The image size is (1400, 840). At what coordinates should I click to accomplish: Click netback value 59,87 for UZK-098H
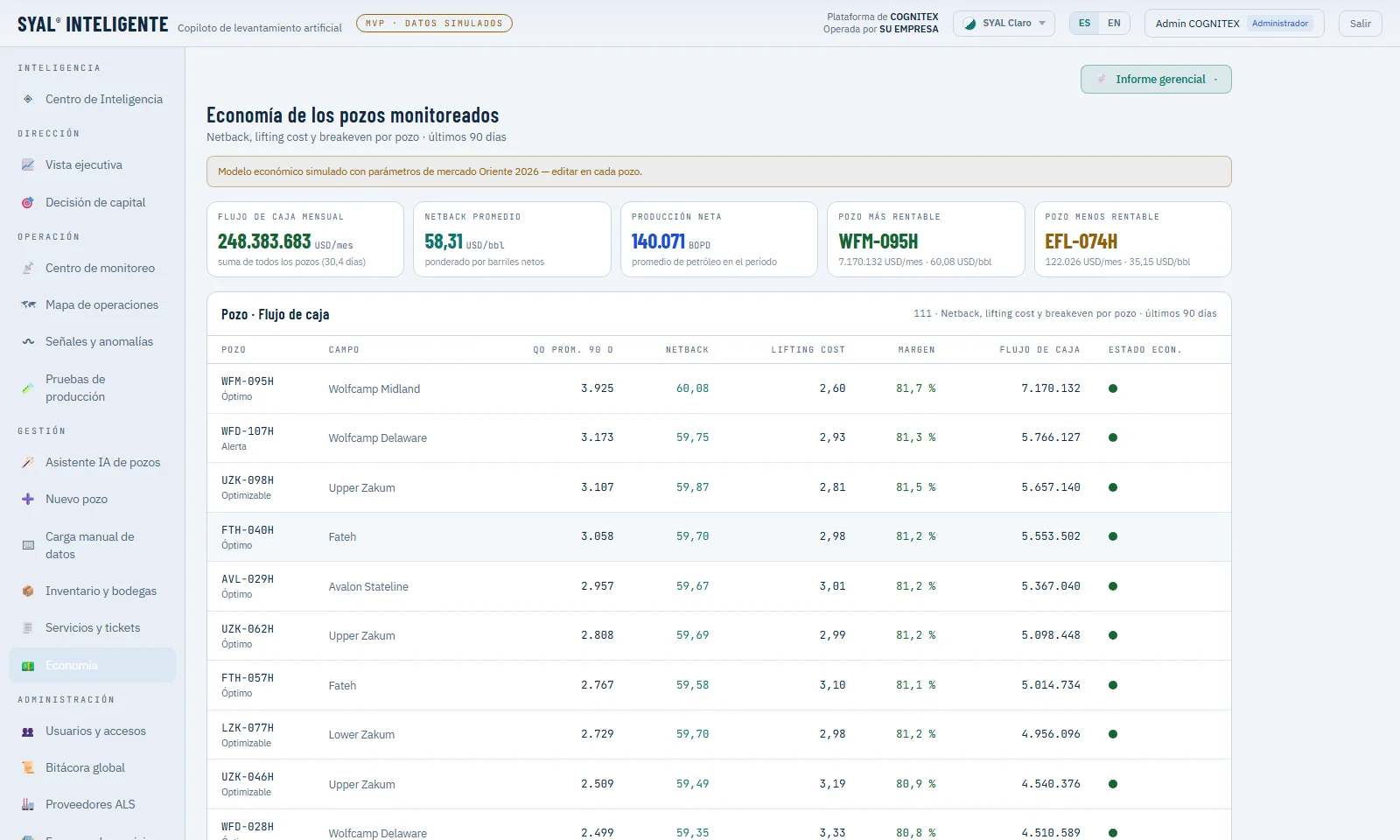pyautogui.click(x=692, y=487)
